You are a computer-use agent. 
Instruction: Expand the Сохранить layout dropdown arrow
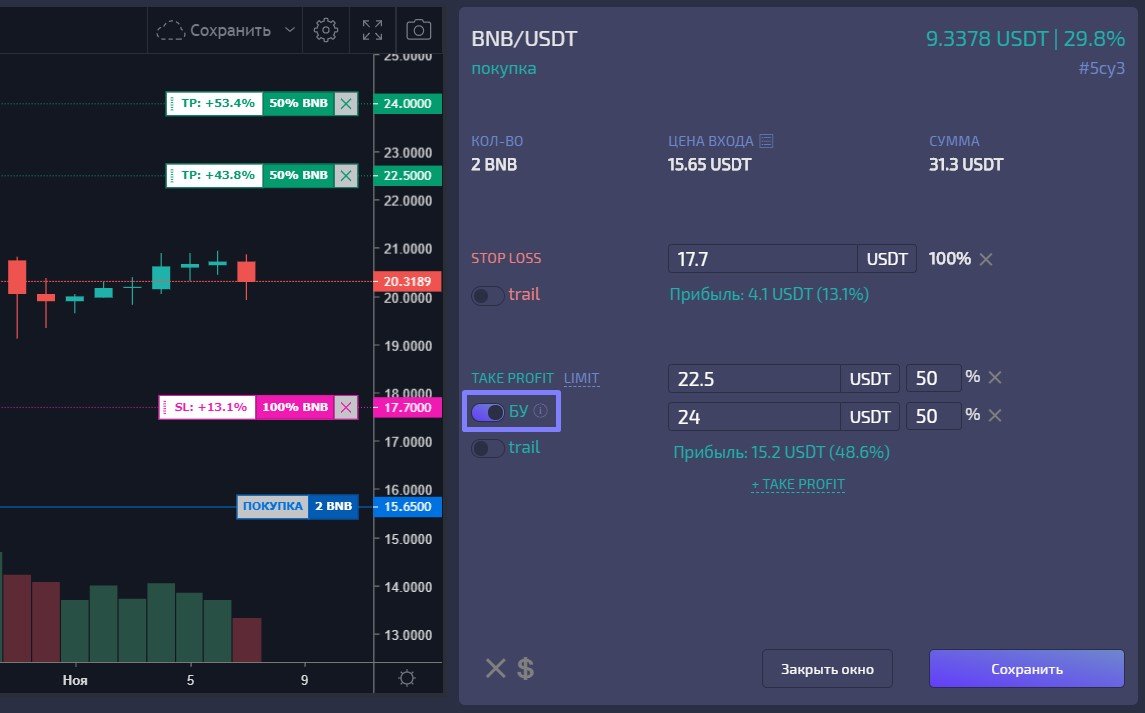[290, 30]
